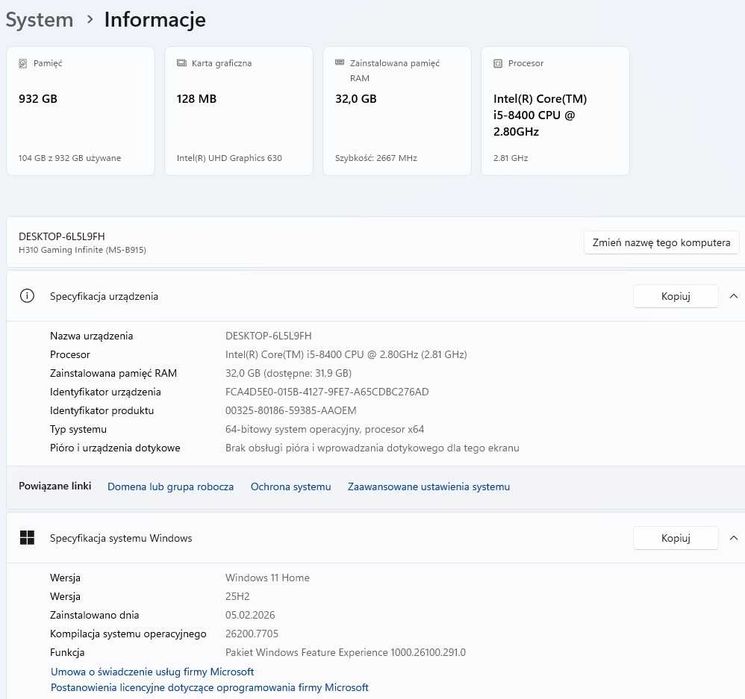This screenshot has width=745, height=699.
Task: Click the storage icon on the Pamięć card
Action: point(23,63)
